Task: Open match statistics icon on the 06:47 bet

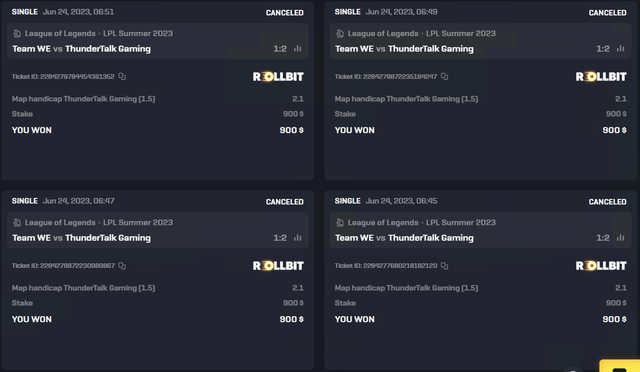Action: point(298,238)
